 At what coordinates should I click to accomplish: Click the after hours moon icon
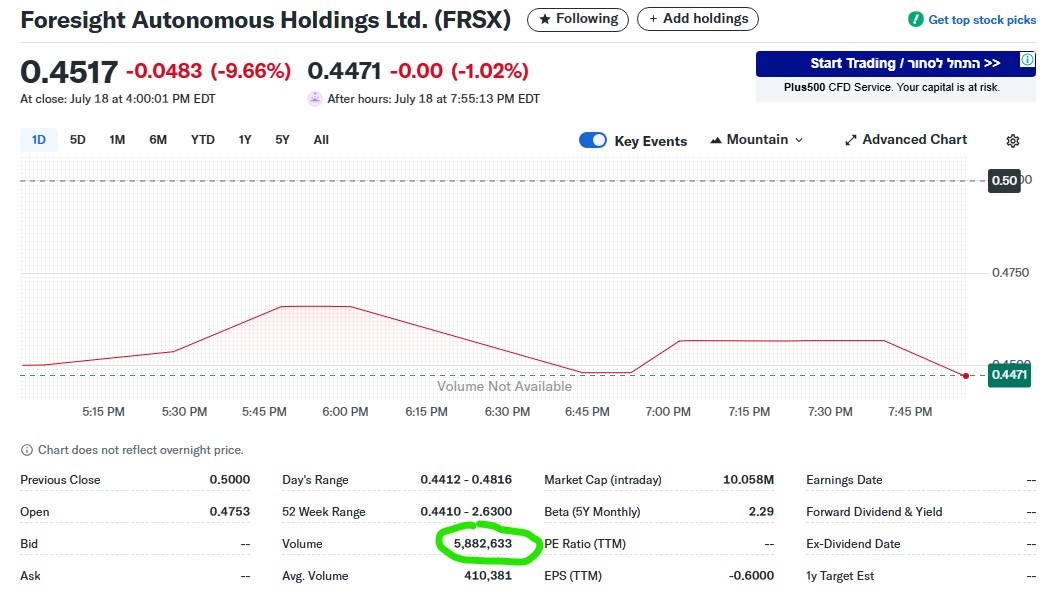(x=315, y=99)
